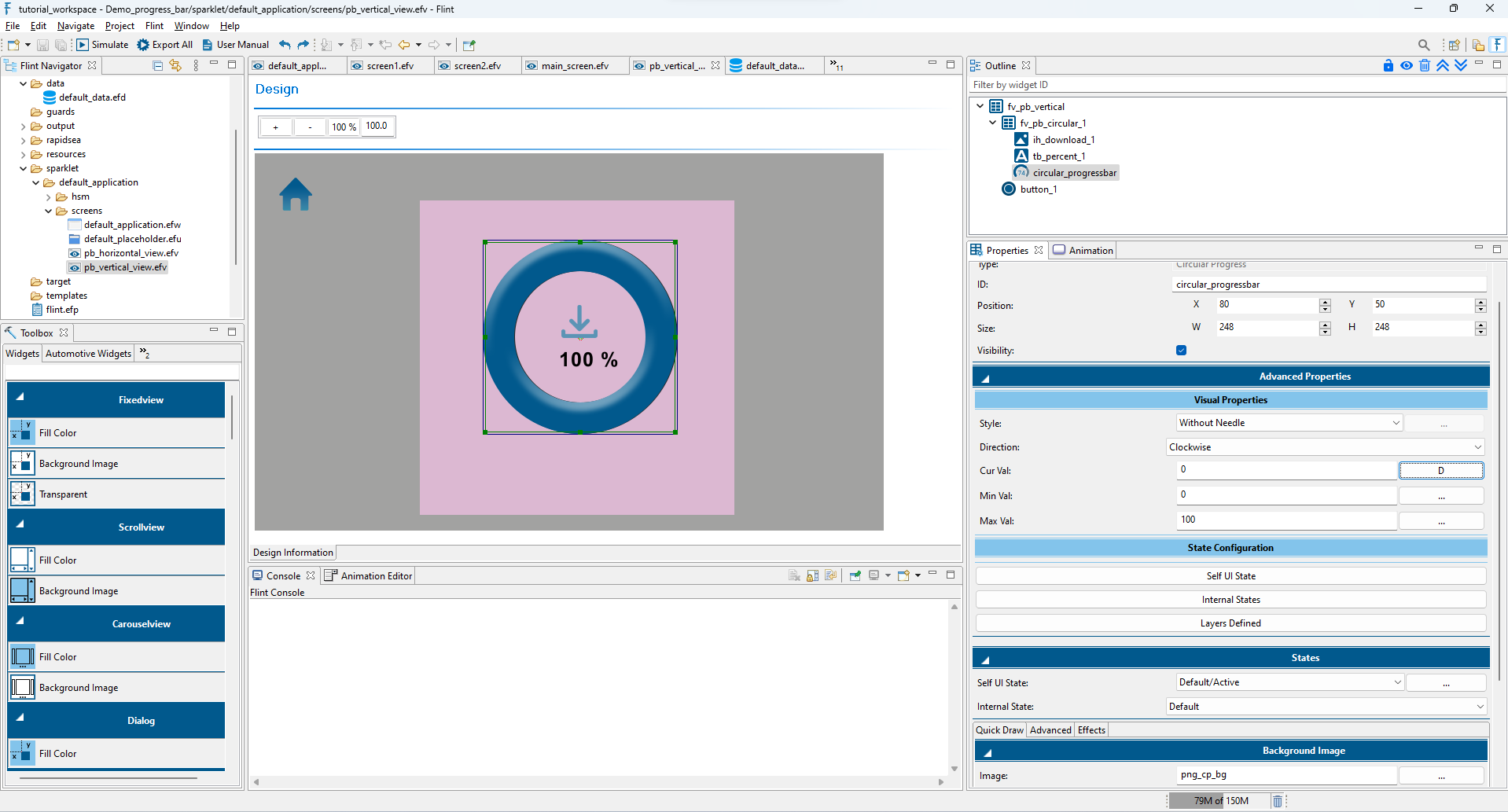
Task: Click the delete icon in the Outline panel
Action: coord(1425,65)
